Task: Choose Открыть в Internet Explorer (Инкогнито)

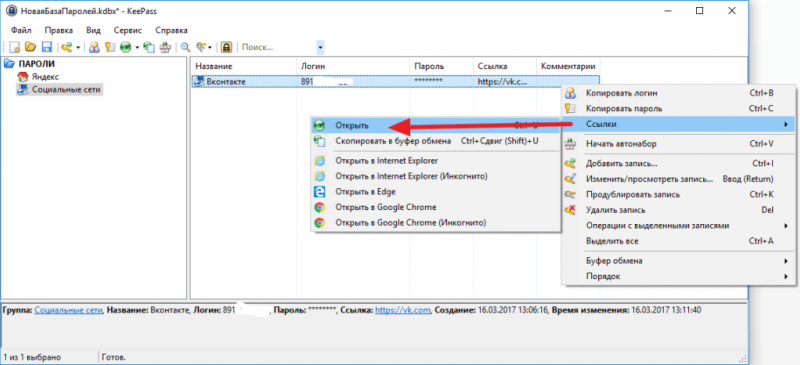Action: click(x=435, y=176)
